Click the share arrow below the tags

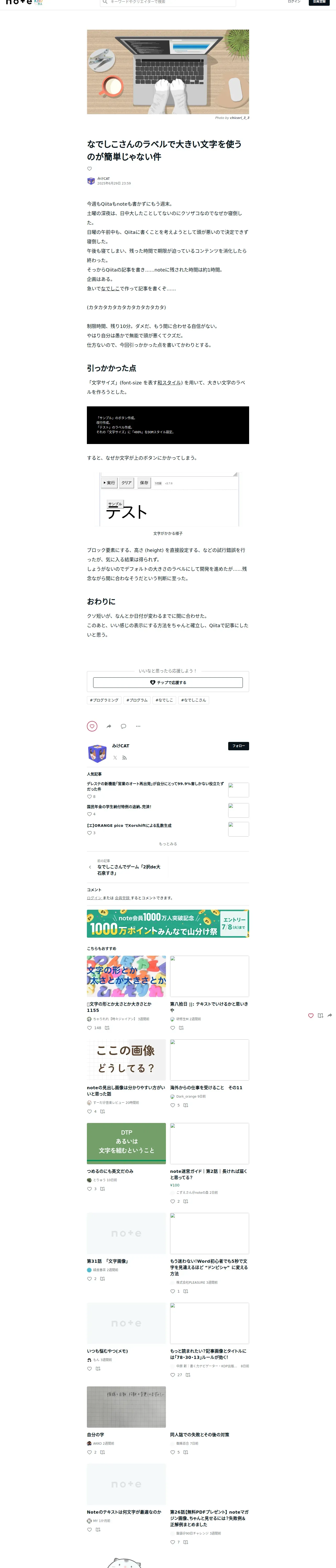click(109, 726)
